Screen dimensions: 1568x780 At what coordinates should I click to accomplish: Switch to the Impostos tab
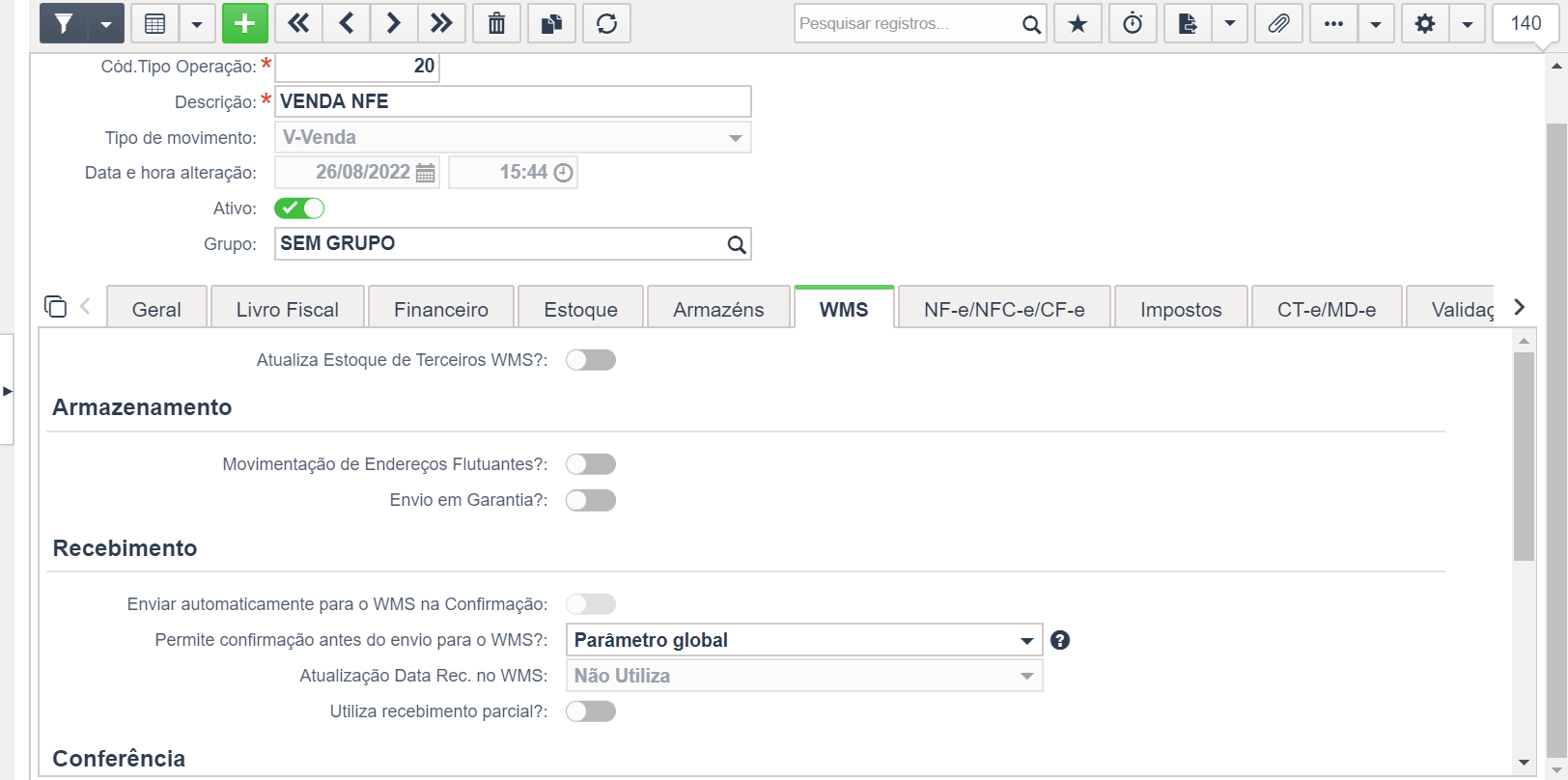tap(1181, 309)
